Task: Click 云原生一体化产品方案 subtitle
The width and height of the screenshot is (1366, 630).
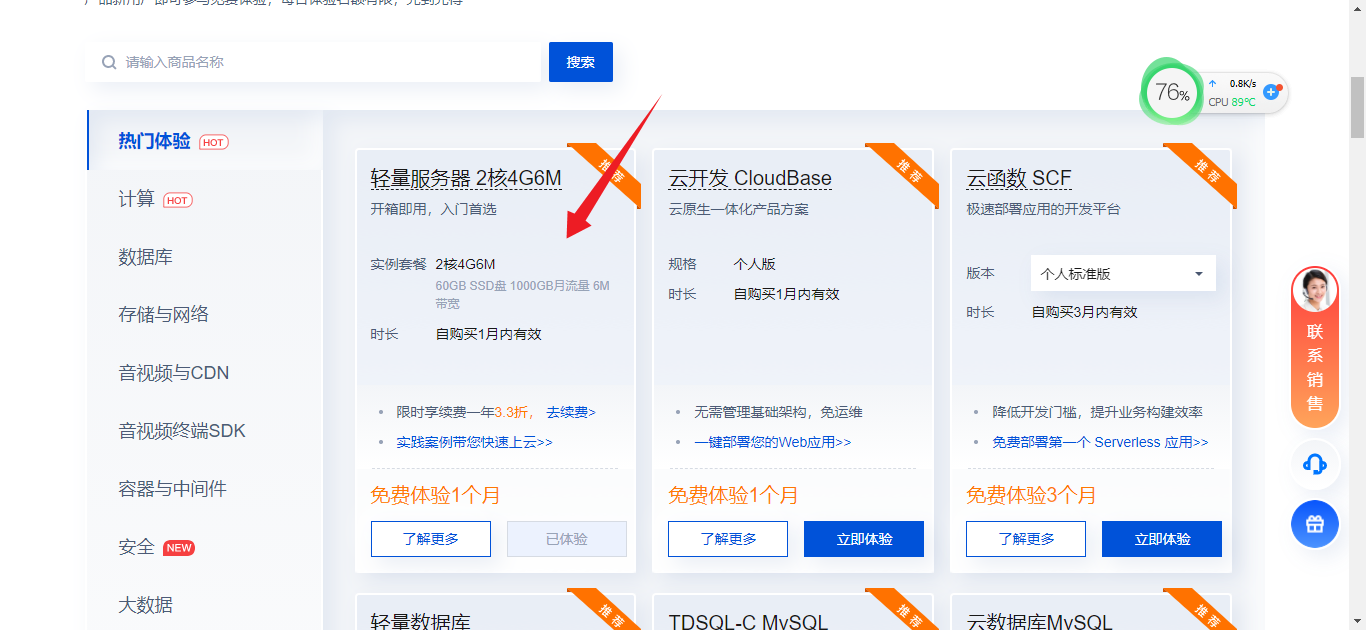Action: [738, 209]
